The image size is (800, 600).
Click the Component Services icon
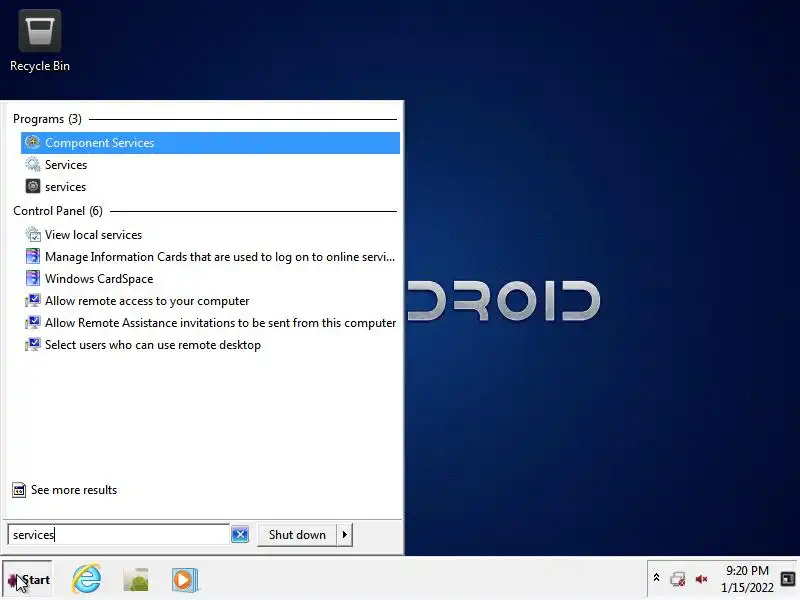[x=33, y=142]
